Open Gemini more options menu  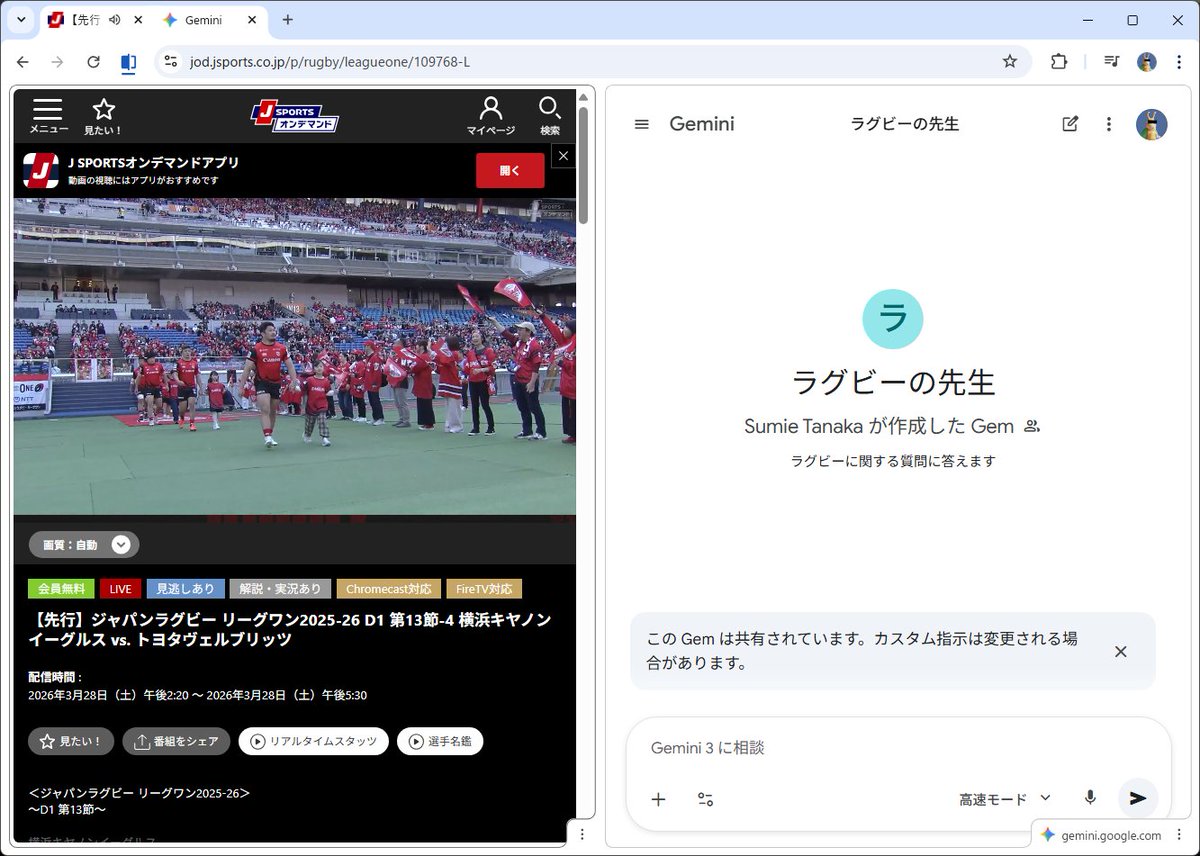(x=1108, y=124)
